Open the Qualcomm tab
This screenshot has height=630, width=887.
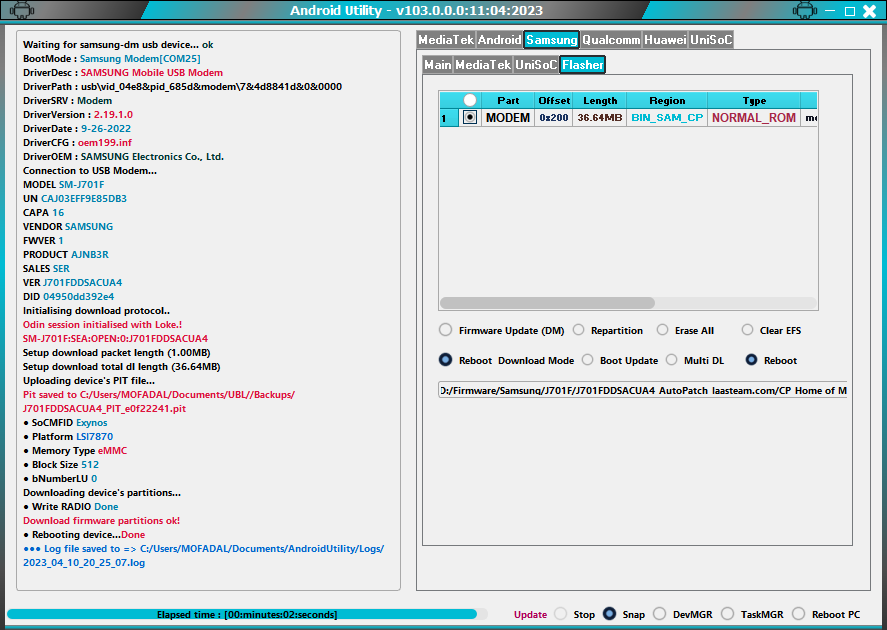[611, 40]
